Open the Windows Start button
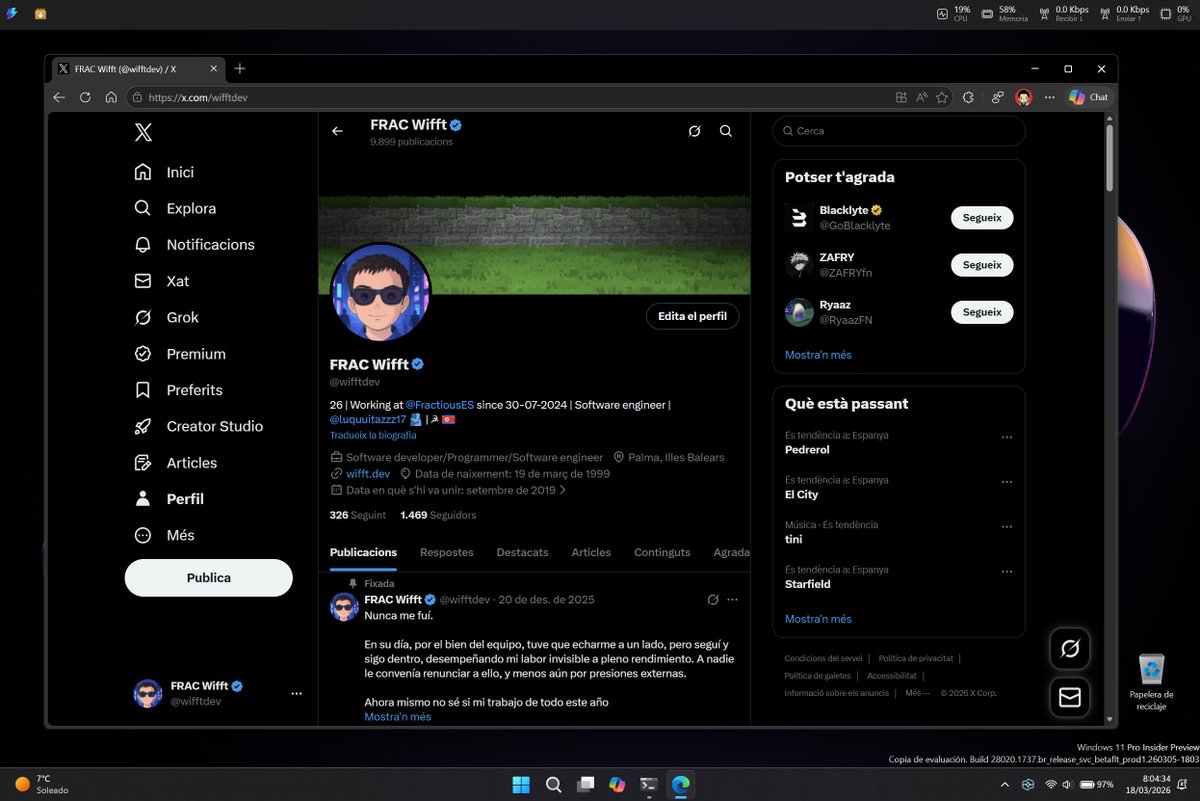This screenshot has width=1200, height=801. [x=521, y=785]
